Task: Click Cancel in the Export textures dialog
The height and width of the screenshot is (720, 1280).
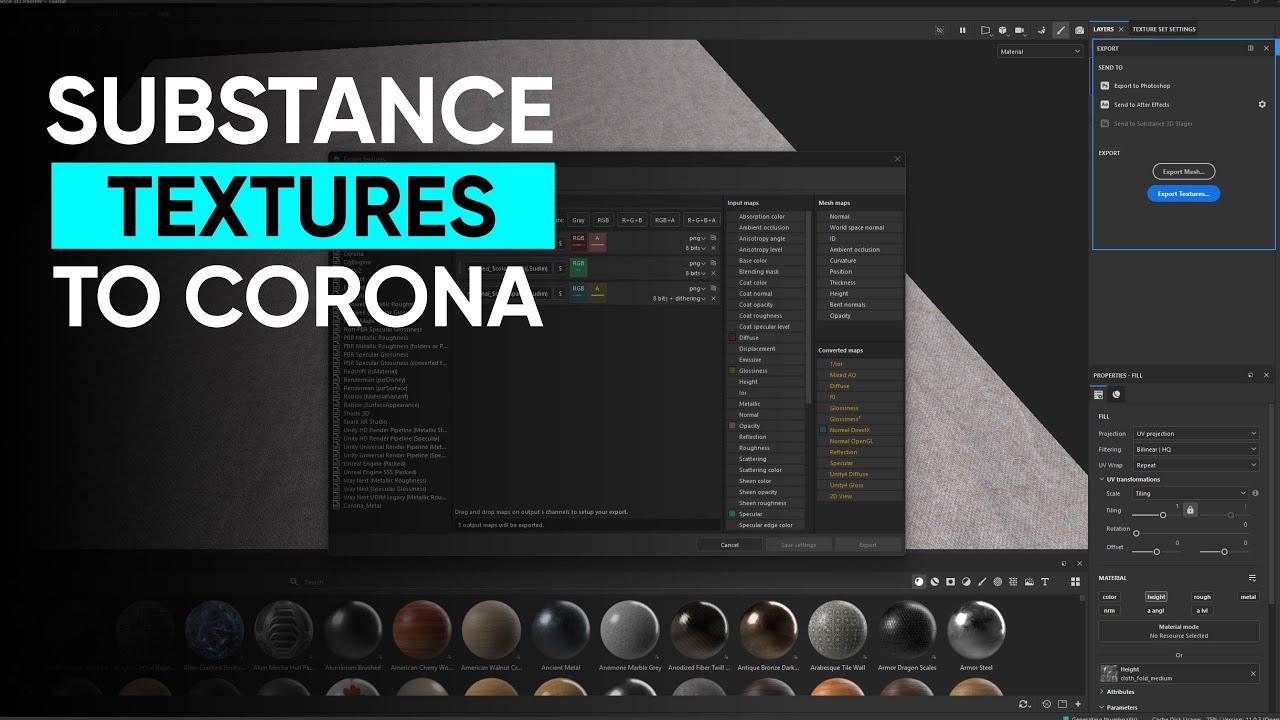Action: click(x=730, y=545)
